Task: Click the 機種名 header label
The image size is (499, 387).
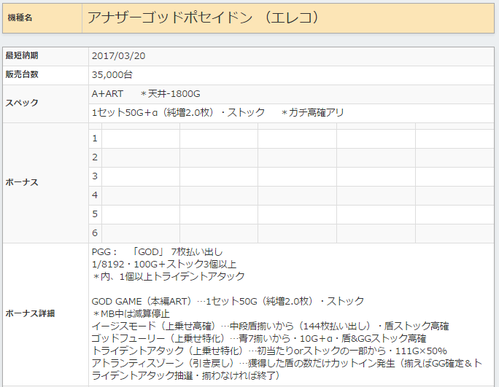Action: [x=20, y=18]
